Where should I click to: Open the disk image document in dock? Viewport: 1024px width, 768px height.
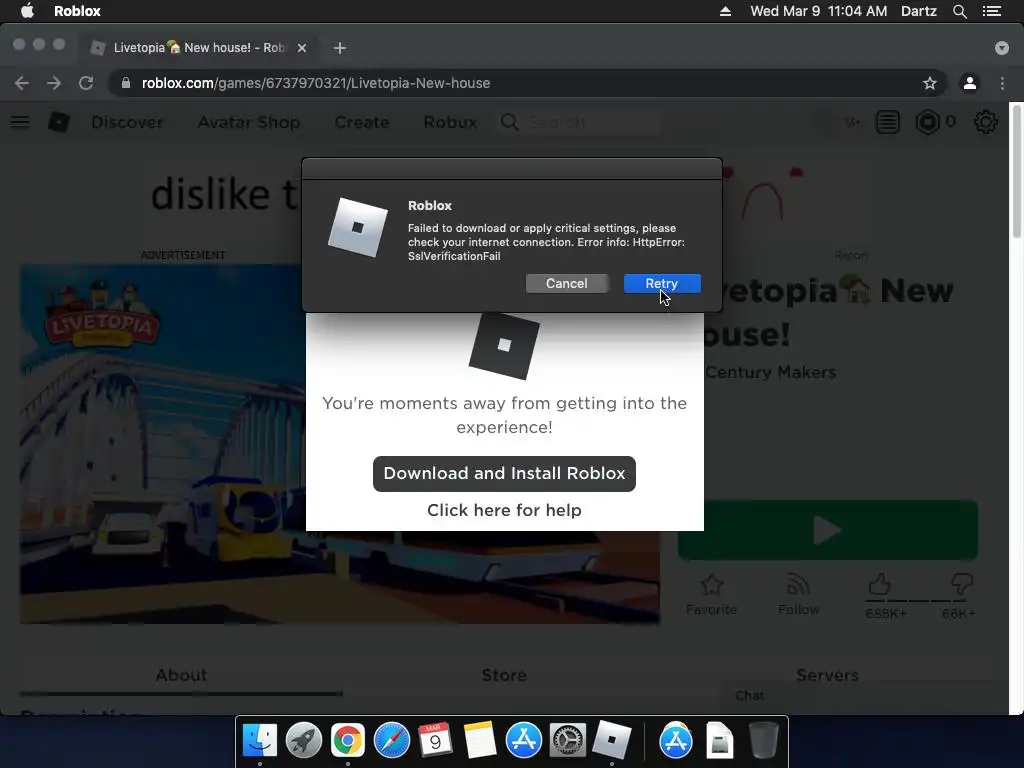720,741
